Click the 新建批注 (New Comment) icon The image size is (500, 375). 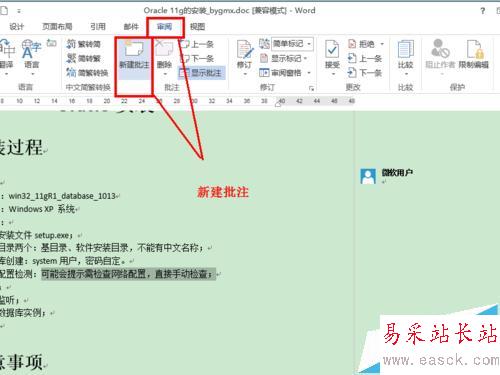click(134, 49)
